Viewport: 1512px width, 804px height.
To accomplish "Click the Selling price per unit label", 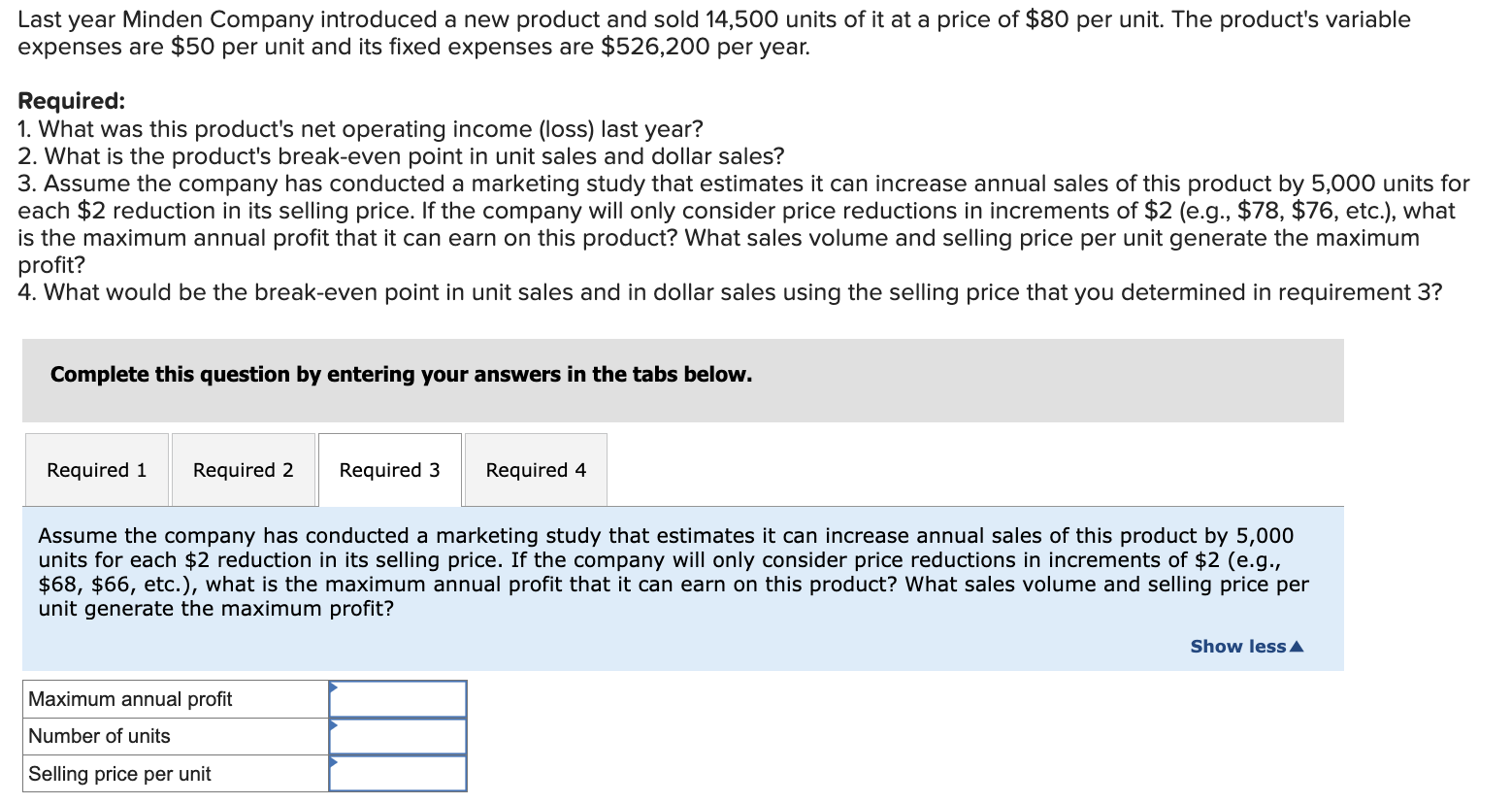I will [x=119, y=774].
